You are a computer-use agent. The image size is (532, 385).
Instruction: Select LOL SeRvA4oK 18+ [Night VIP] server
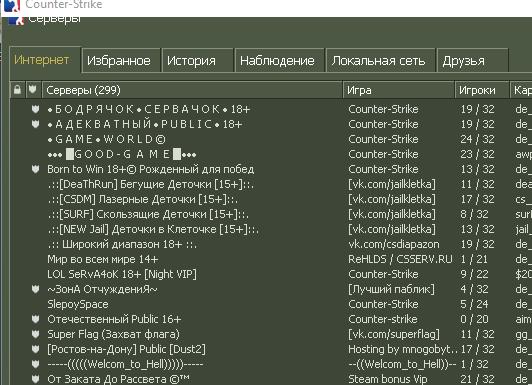[x=122, y=274]
